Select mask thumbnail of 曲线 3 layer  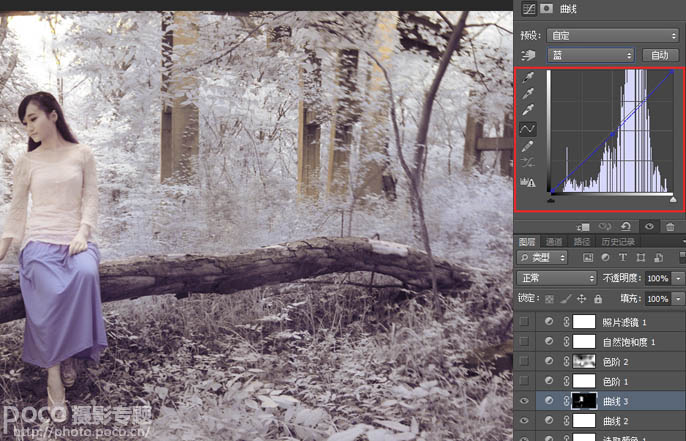(584, 401)
